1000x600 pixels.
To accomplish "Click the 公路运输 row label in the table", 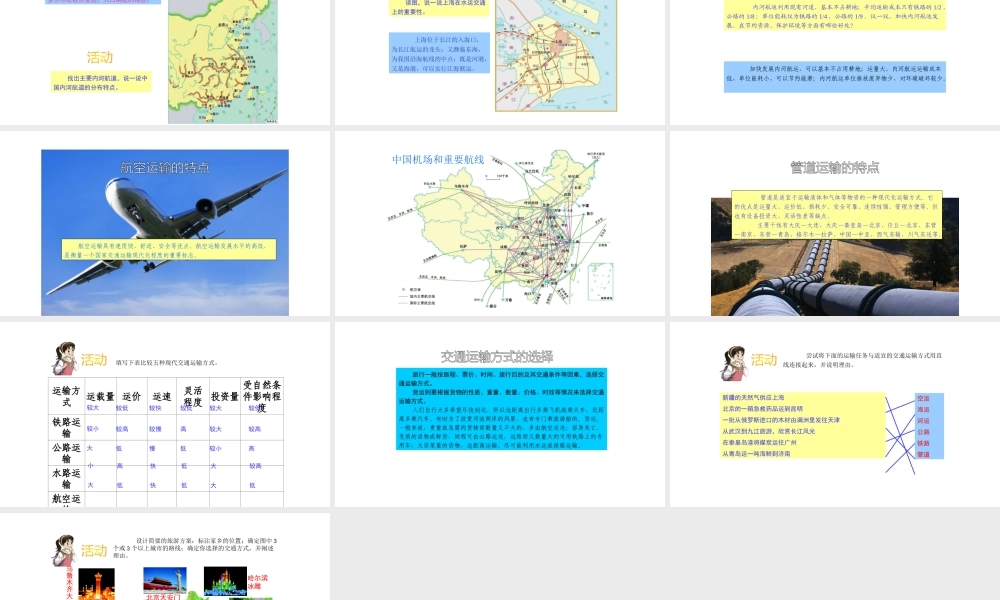I will [66, 453].
